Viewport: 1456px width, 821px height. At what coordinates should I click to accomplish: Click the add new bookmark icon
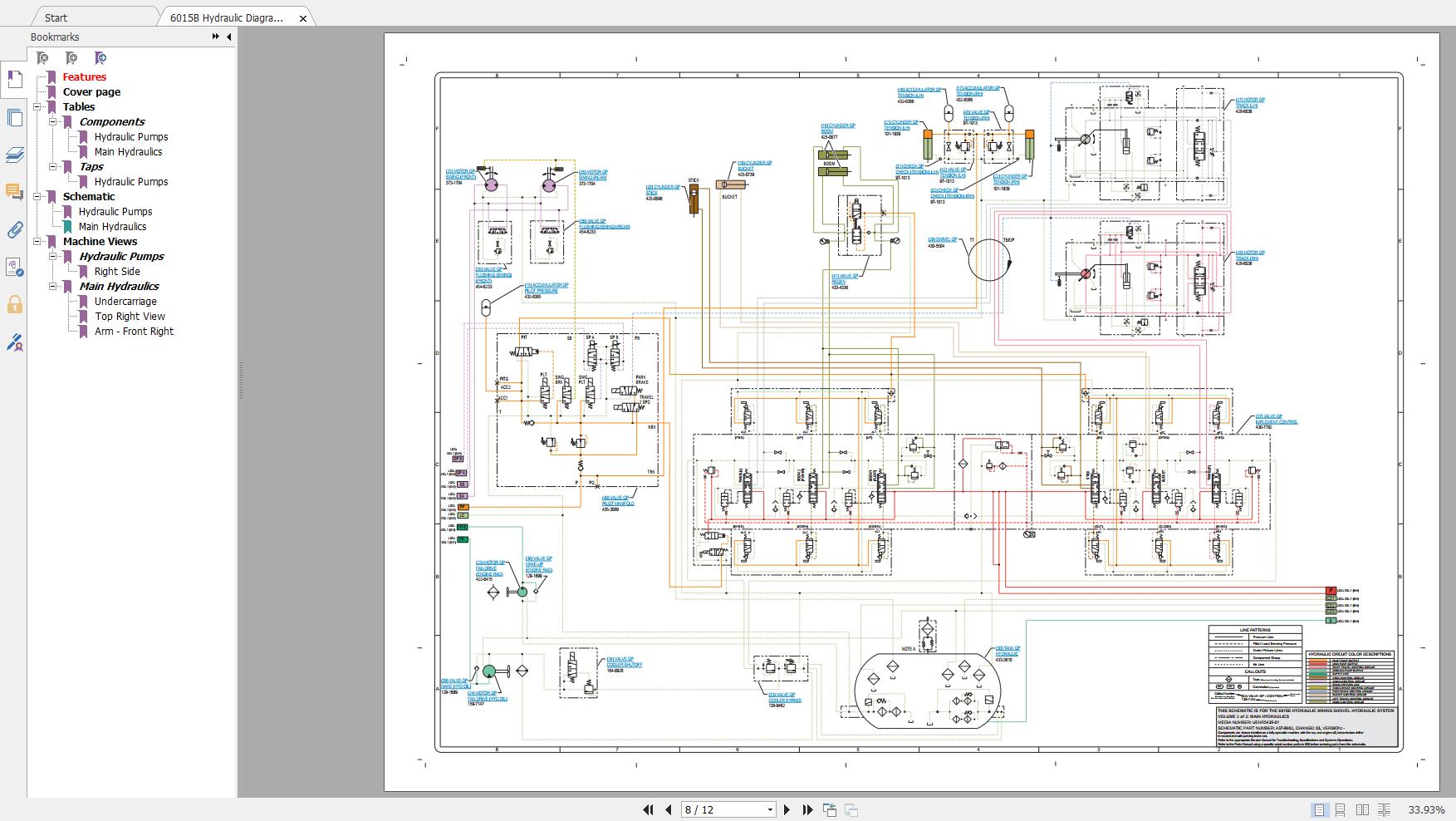71,58
